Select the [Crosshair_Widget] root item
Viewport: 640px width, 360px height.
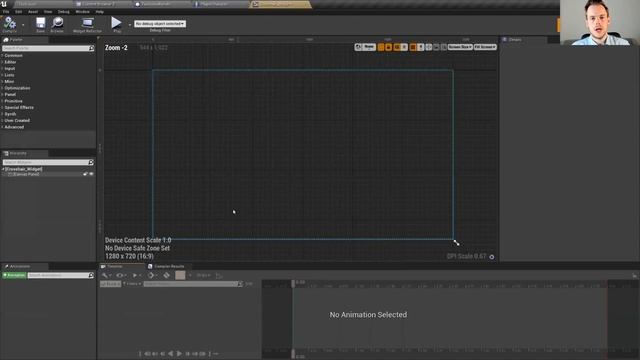click(23, 169)
